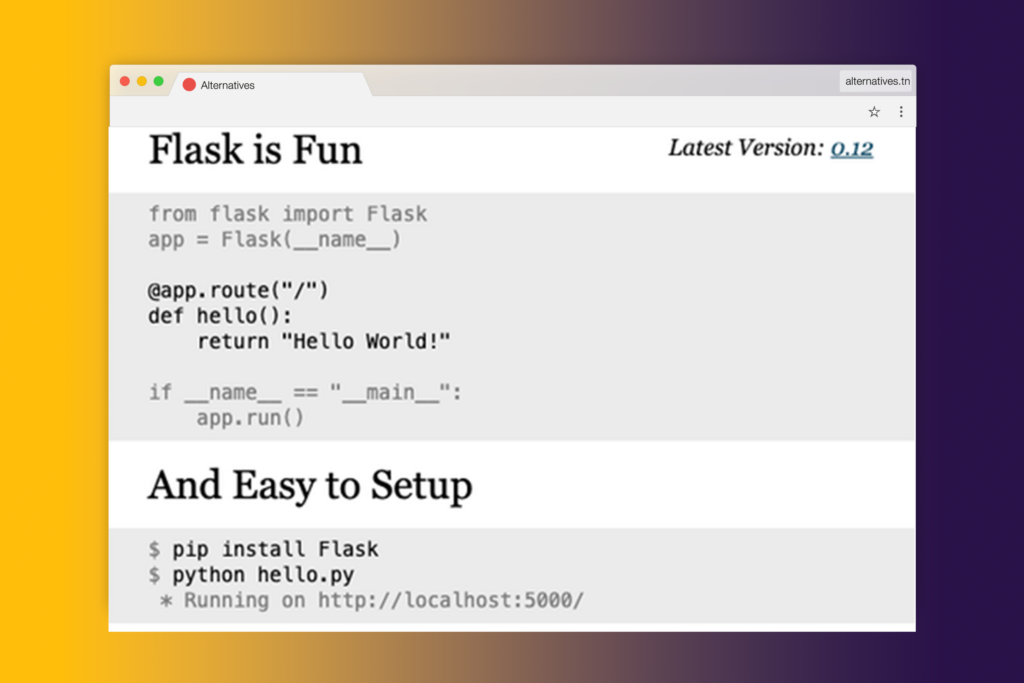The image size is (1024, 683).
Task: Minimize the window using yellow button
Action: [x=142, y=81]
